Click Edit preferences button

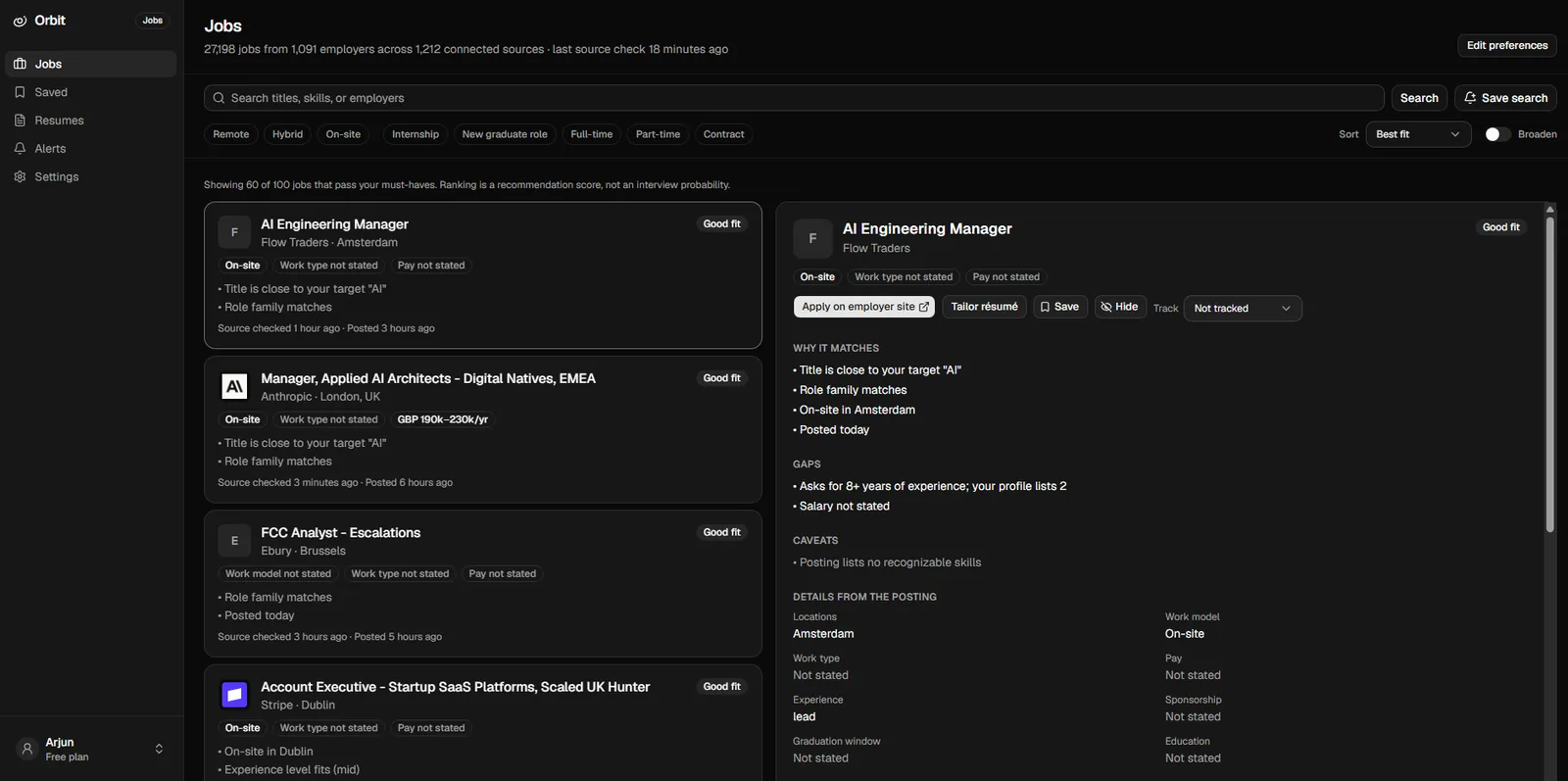click(x=1507, y=45)
